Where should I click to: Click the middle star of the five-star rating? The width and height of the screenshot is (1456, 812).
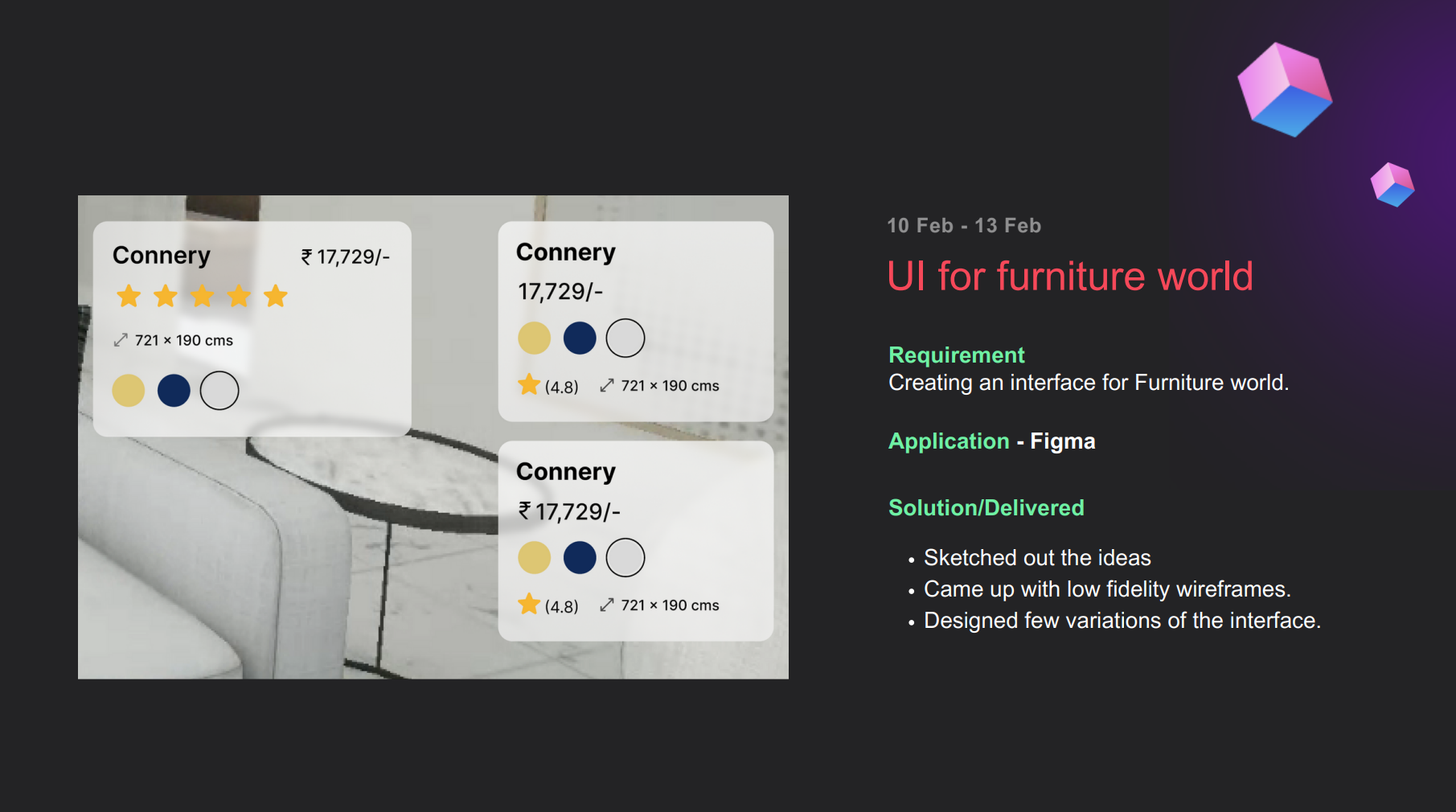203,296
